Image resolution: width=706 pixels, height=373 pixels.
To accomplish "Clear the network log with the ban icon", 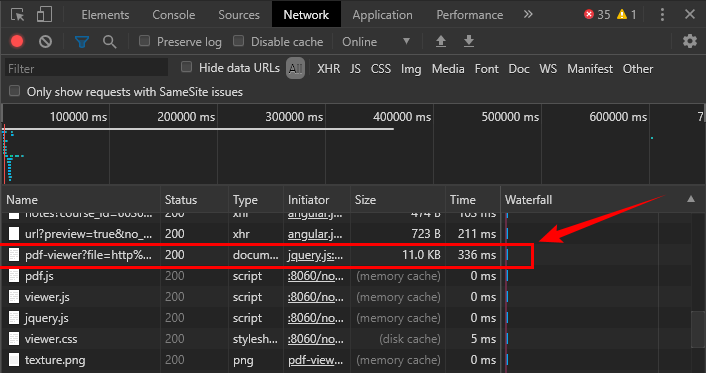I will click(45, 41).
